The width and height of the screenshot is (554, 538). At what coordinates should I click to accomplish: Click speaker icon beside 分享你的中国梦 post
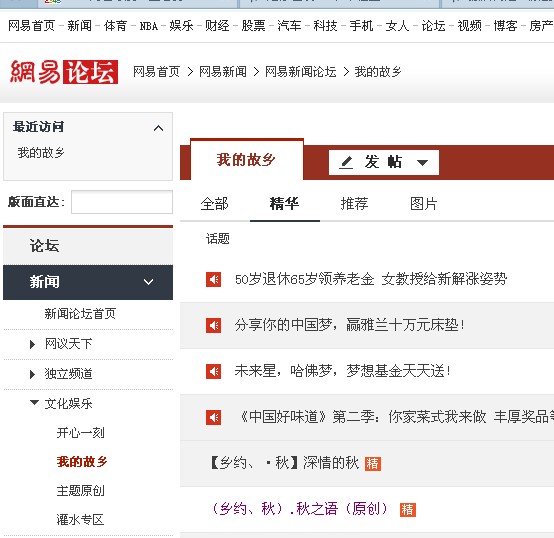213,325
